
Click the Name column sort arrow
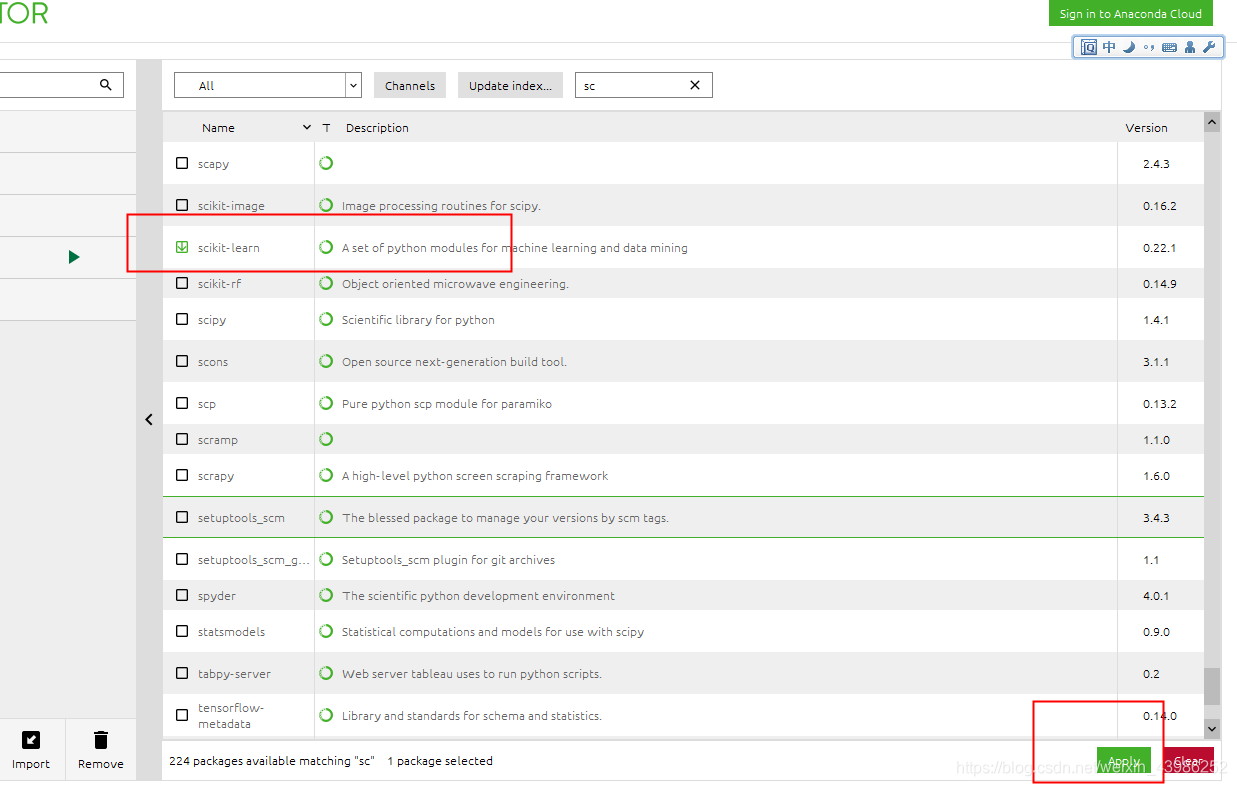(x=307, y=127)
